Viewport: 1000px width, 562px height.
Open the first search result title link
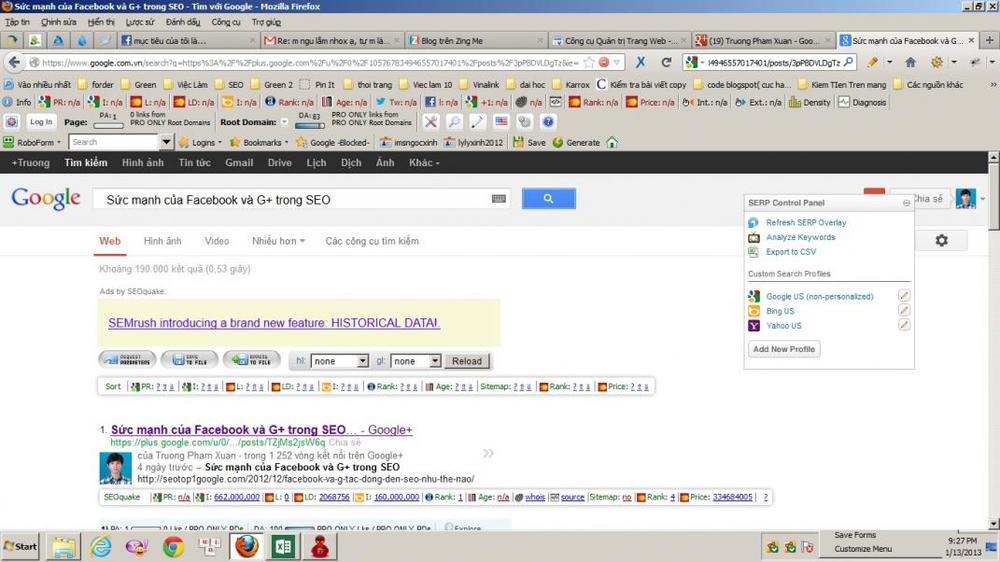click(x=261, y=430)
